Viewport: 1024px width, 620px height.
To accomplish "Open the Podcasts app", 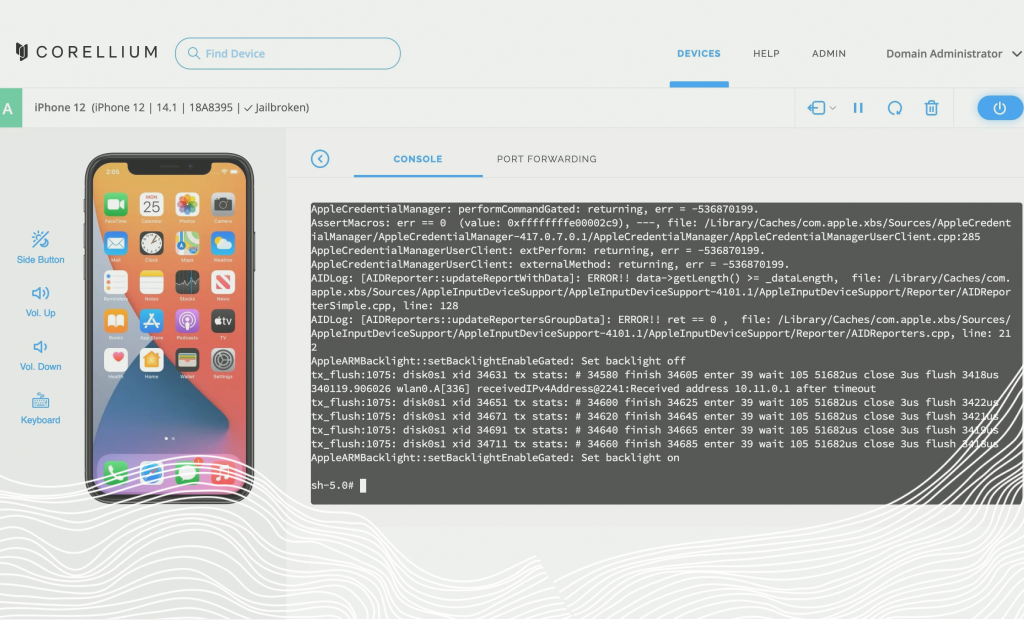I will click(x=187, y=321).
